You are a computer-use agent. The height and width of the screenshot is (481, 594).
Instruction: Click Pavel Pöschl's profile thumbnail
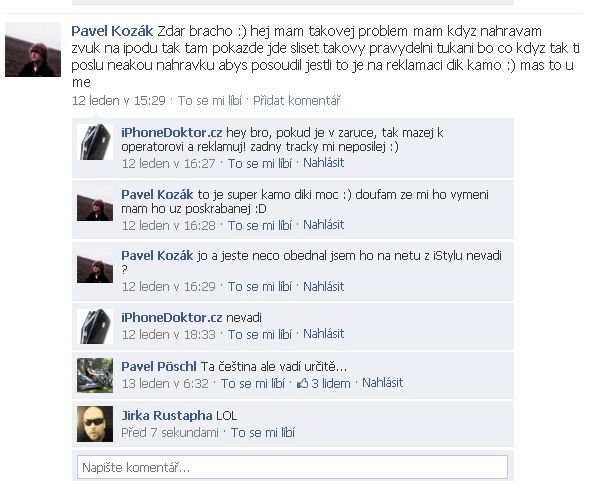coord(95,375)
